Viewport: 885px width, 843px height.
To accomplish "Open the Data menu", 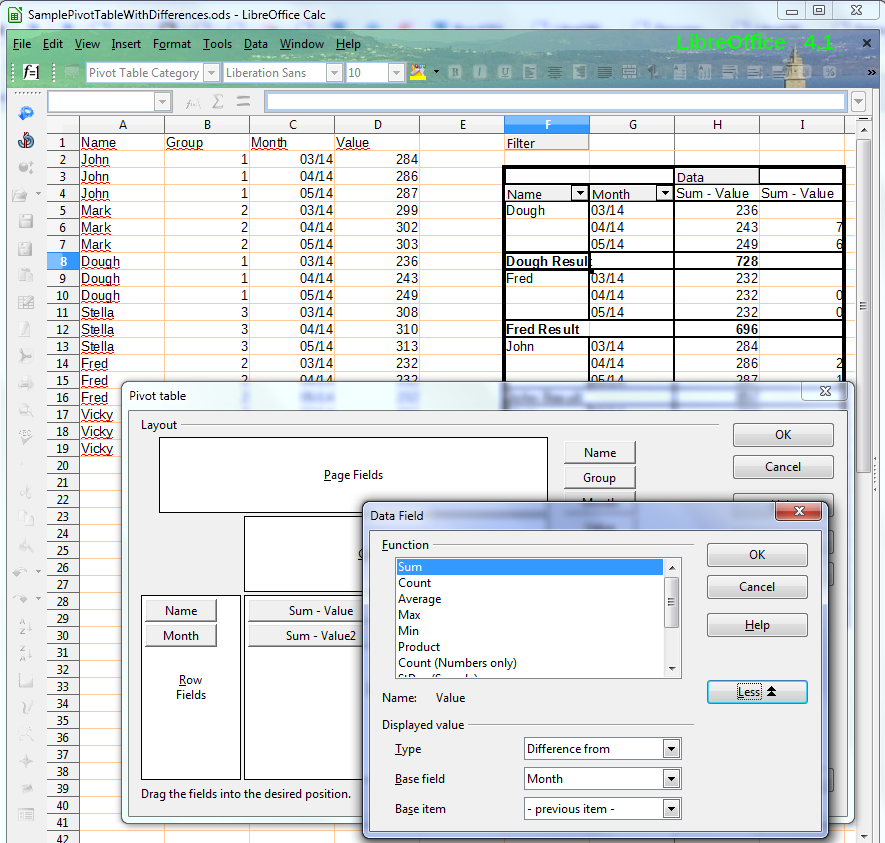I will tap(257, 44).
